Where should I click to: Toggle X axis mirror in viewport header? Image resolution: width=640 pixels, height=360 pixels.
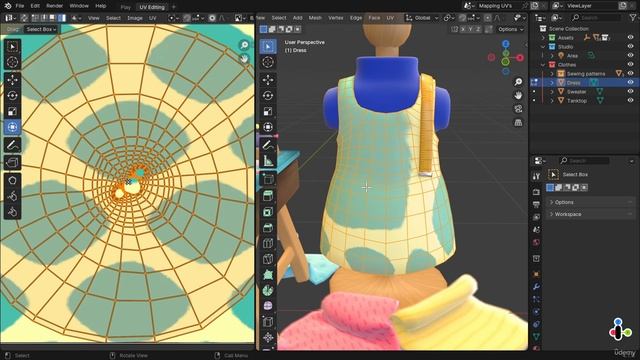tap(463, 29)
